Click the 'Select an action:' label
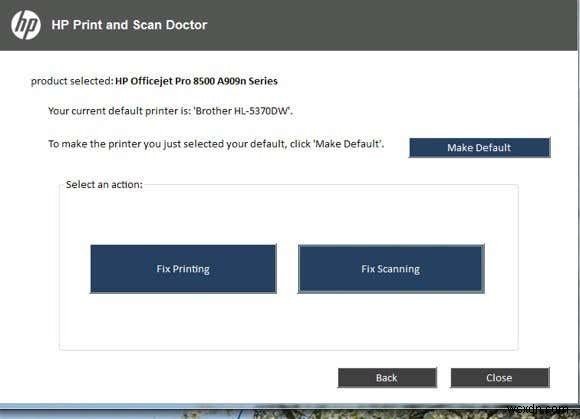The height and width of the screenshot is (419, 580). (x=104, y=185)
